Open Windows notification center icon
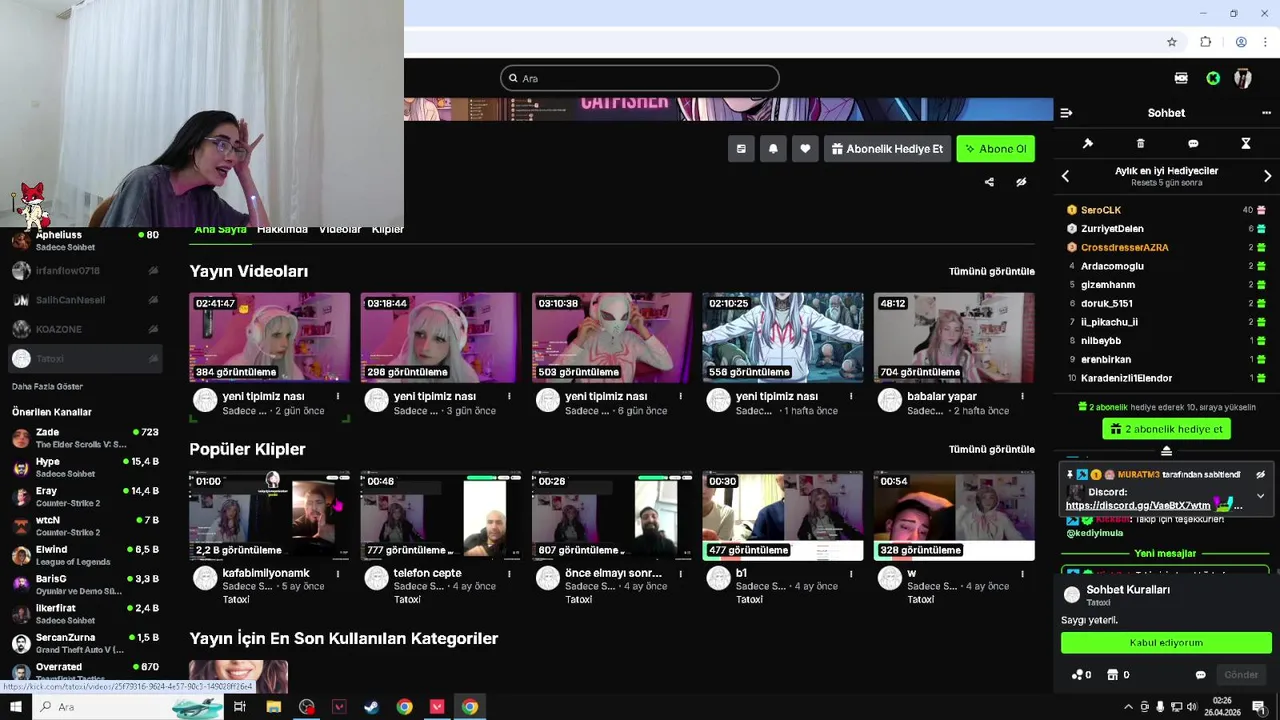The height and width of the screenshot is (720, 1280). (1259, 707)
